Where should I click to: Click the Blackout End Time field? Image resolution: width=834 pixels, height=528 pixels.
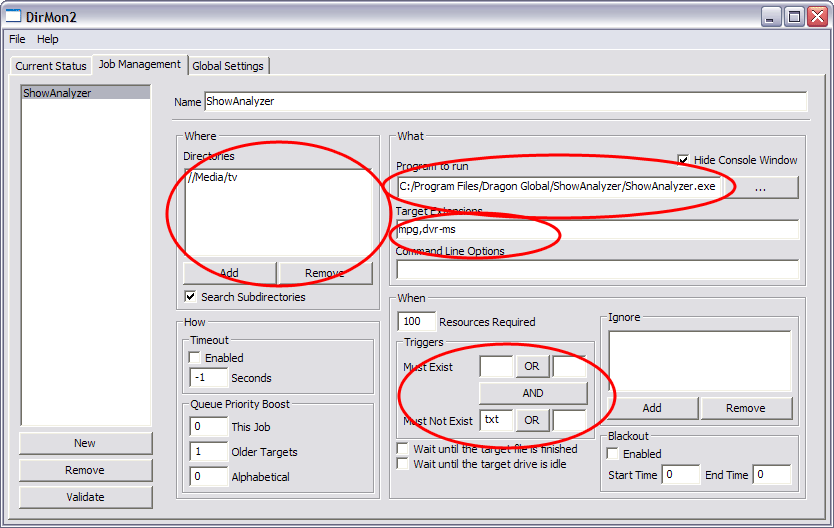772,474
